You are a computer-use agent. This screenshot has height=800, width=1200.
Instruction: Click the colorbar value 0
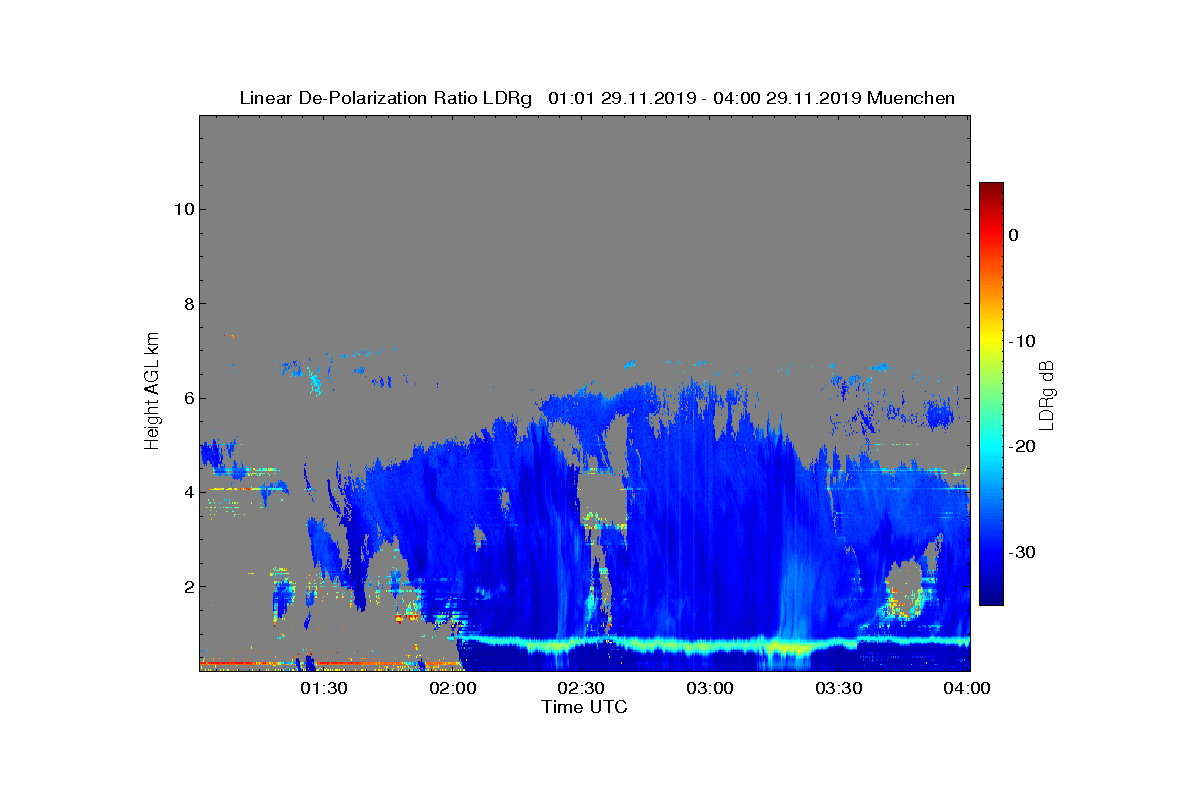(1013, 235)
